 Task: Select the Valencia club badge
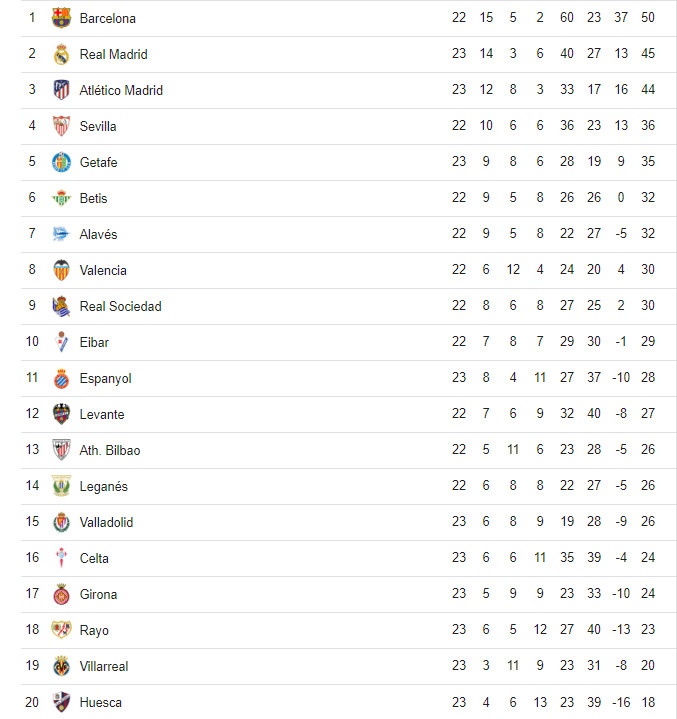[x=62, y=270]
